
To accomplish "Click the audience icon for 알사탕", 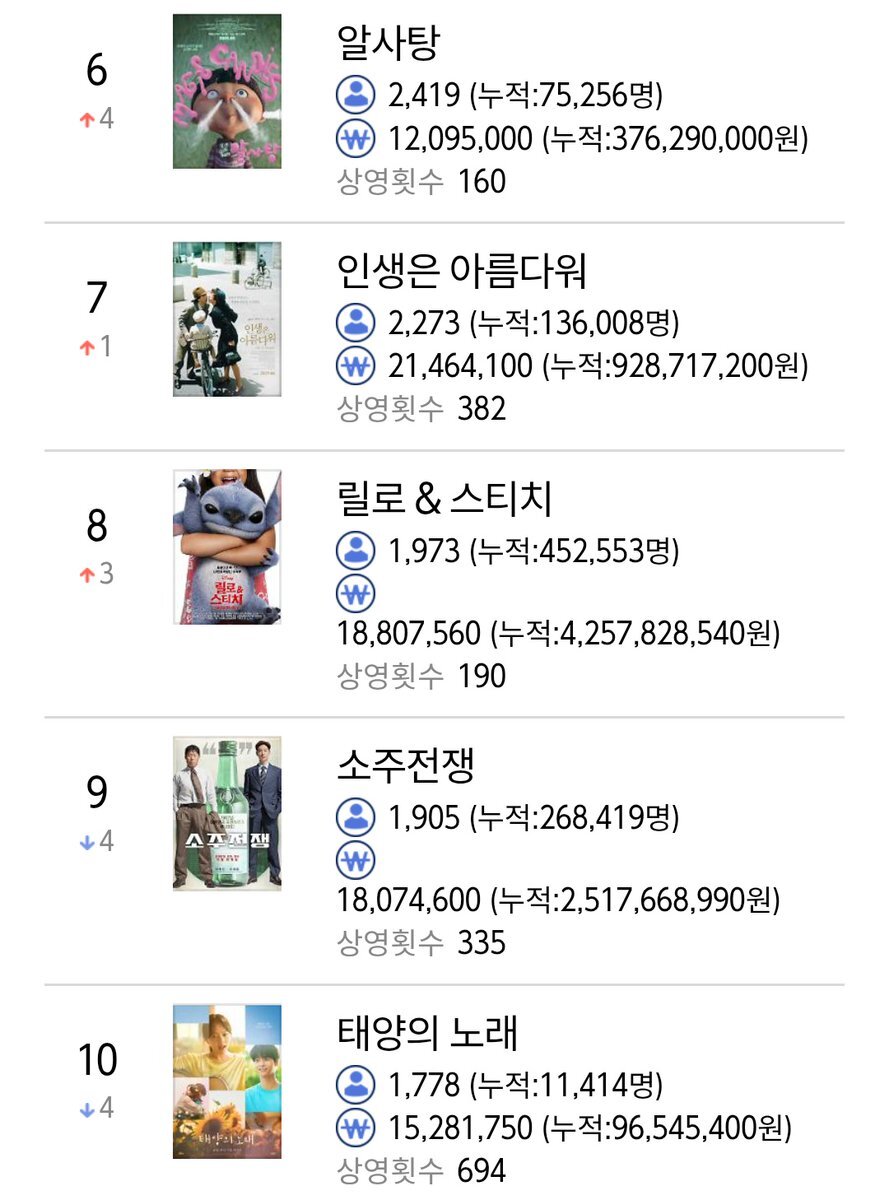I will click(x=355, y=95).
